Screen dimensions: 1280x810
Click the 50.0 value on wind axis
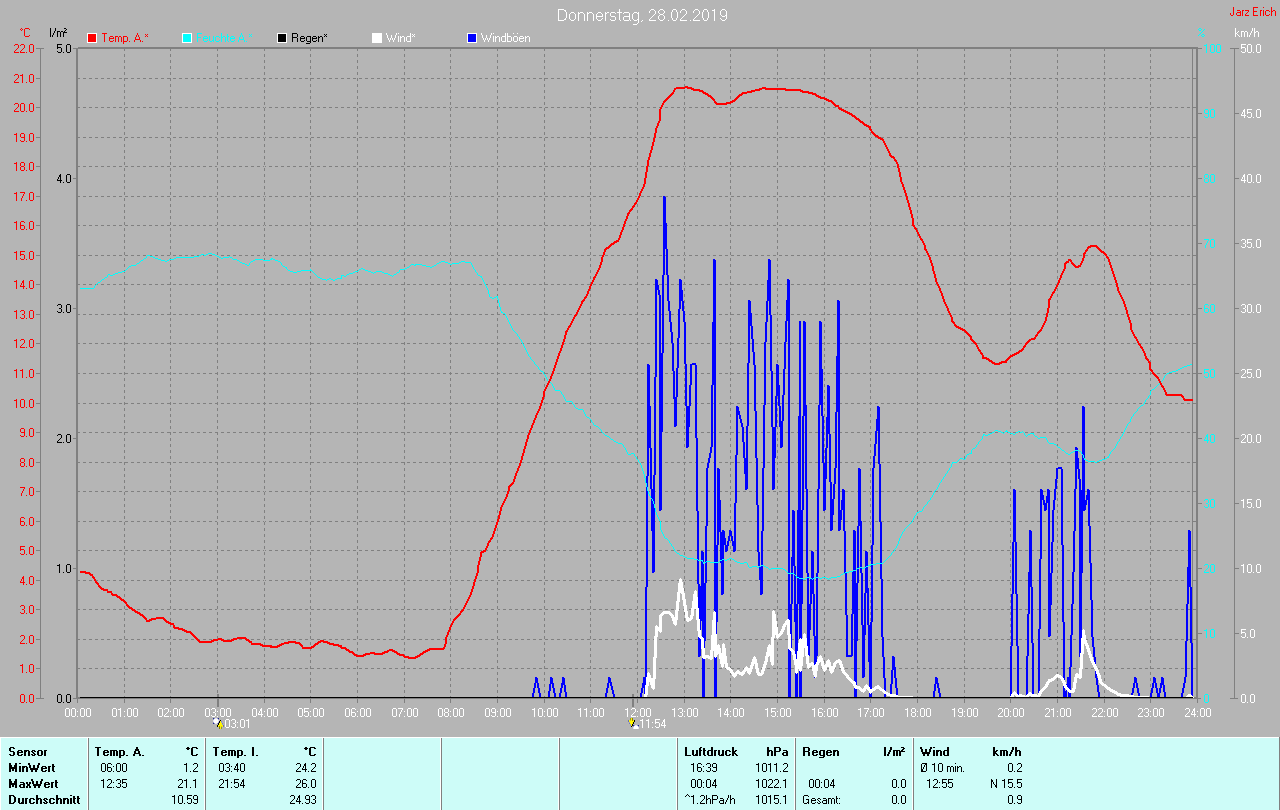1250,48
